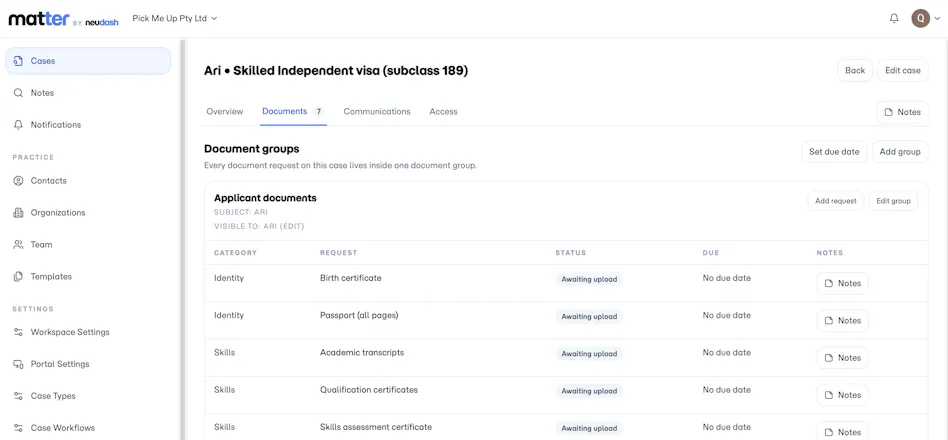Open Notes for Skills assessment certificate row

(843, 432)
